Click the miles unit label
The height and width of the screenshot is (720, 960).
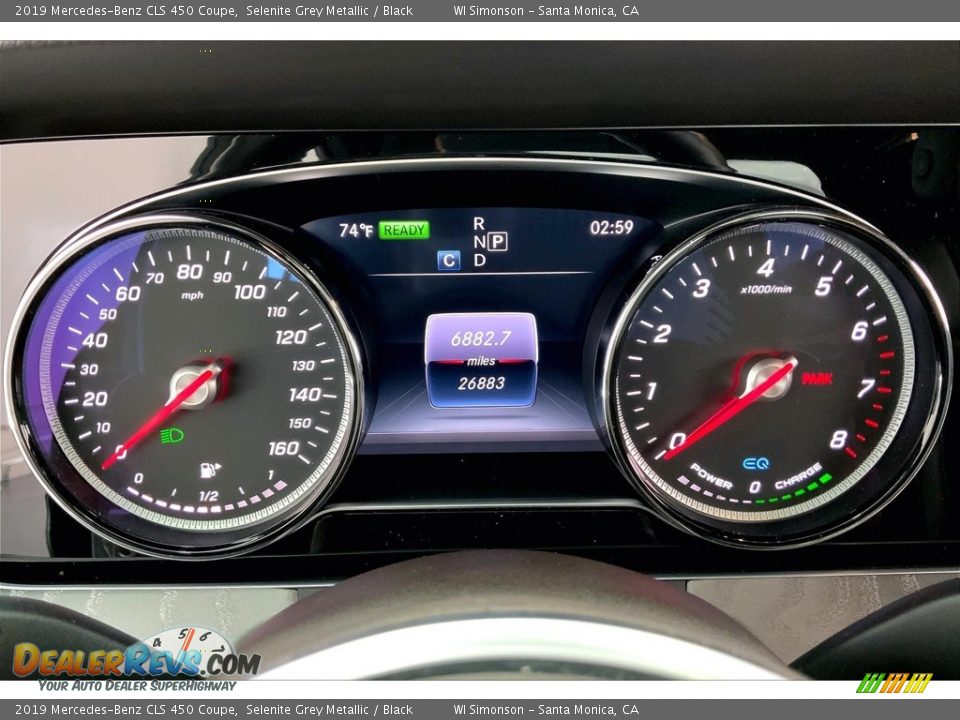tap(481, 361)
